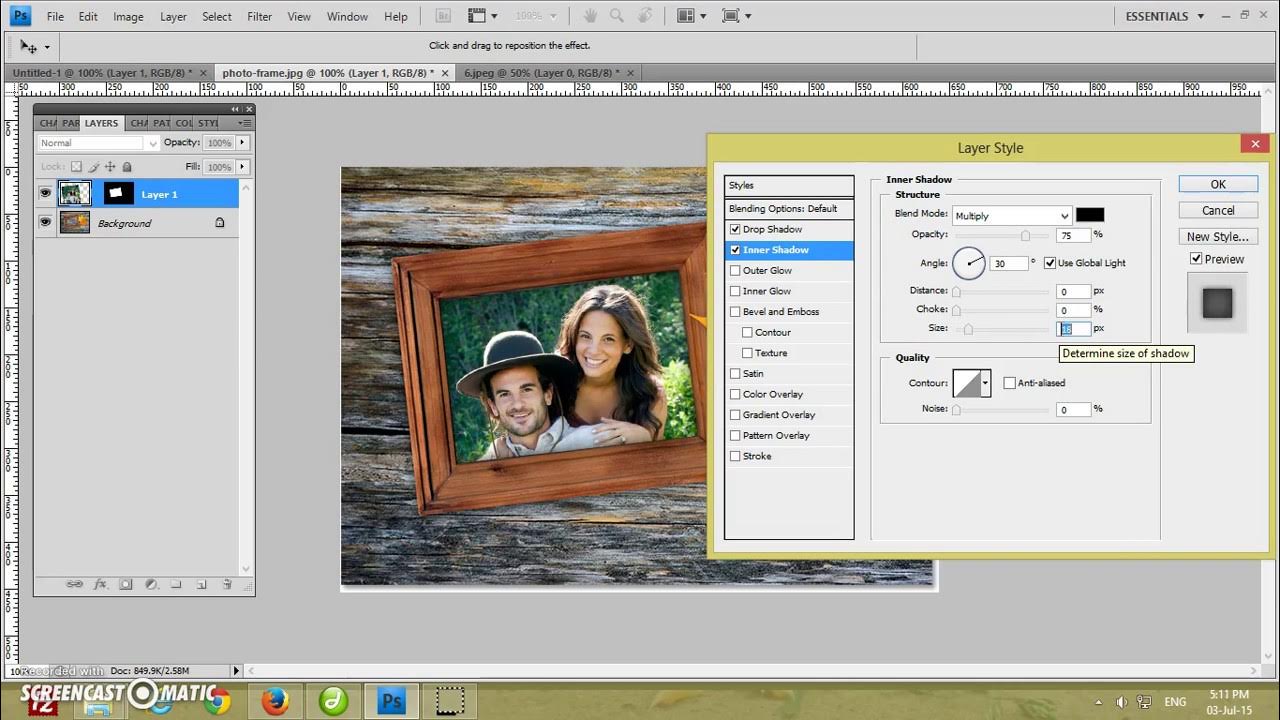The height and width of the screenshot is (720, 1280).
Task: Hide Layer 1 with eye icon
Action: [45, 194]
